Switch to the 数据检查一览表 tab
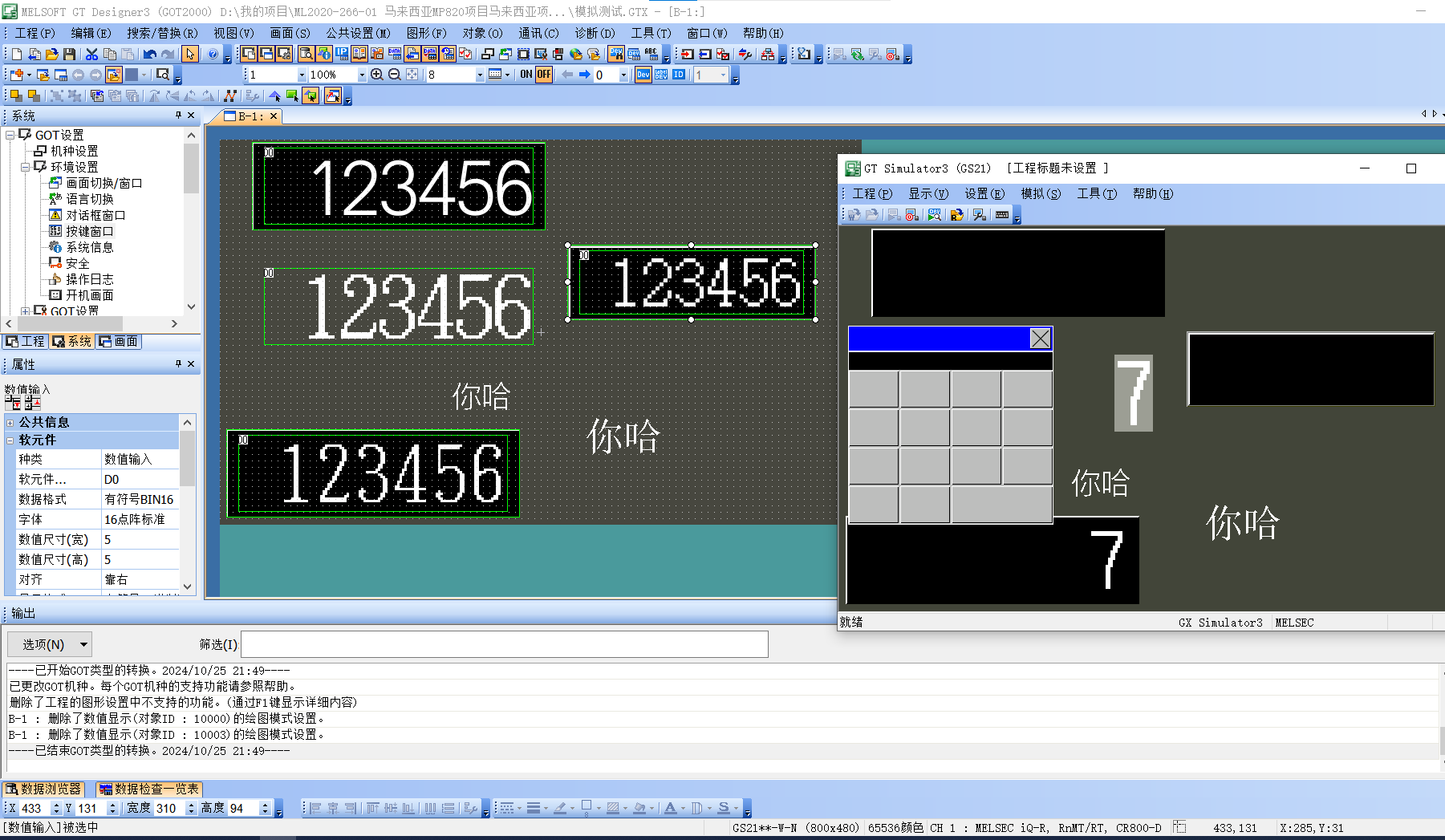The width and height of the screenshot is (1445, 840). click(x=148, y=789)
